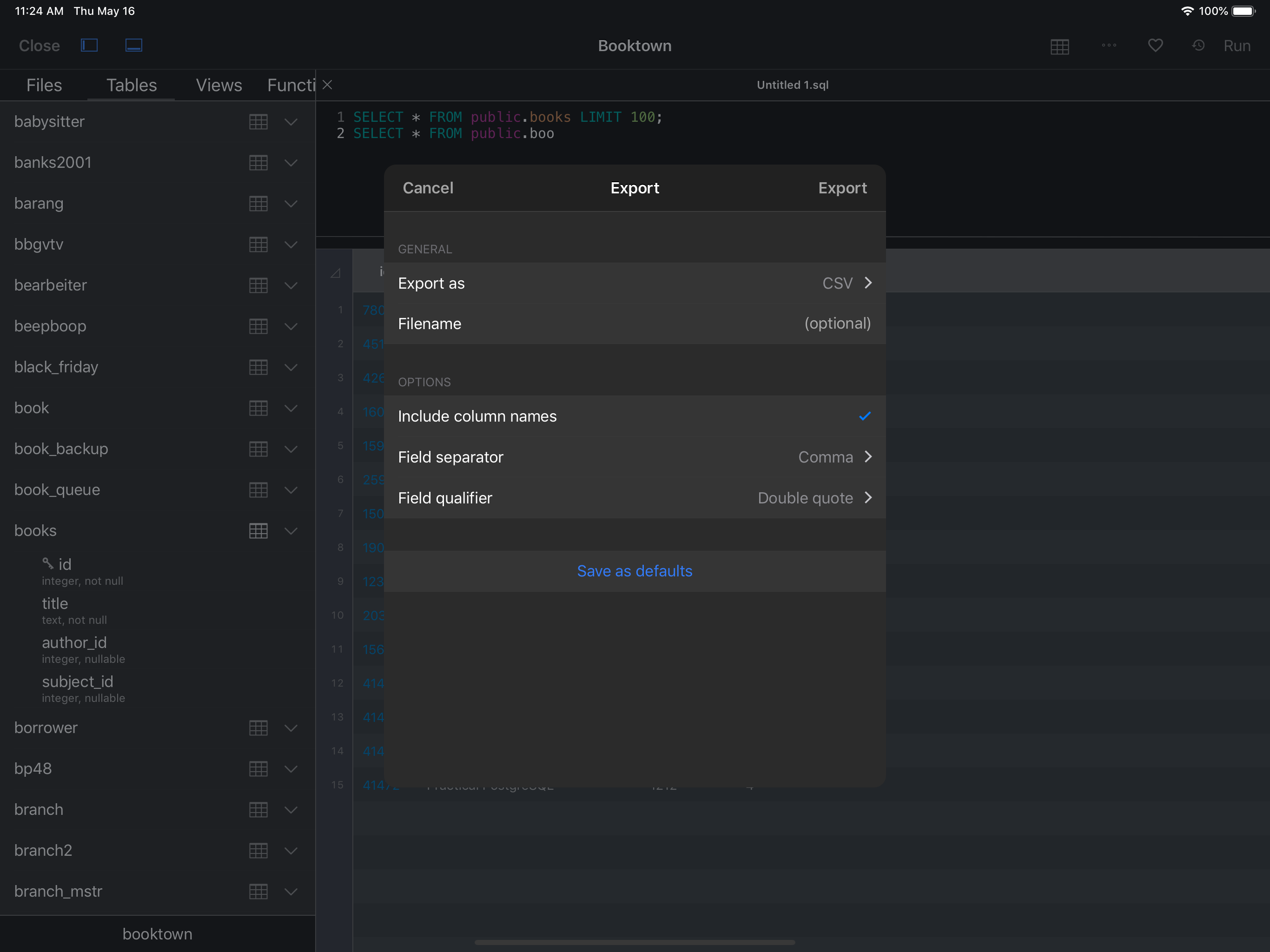The width and height of the screenshot is (1270, 952).
Task: Open table grid icon for borrower
Action: [258, 727]
